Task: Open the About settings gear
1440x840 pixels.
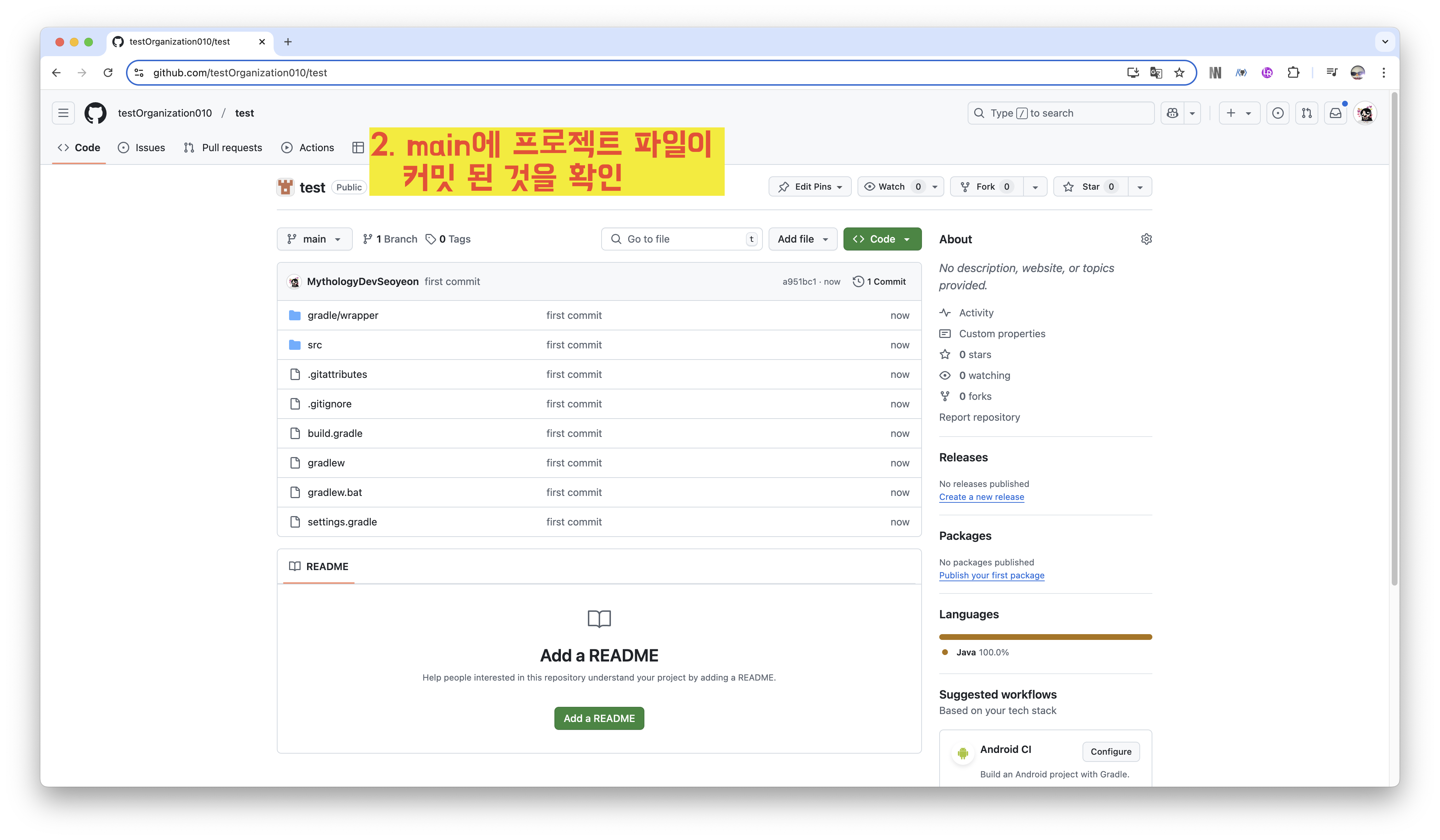Action: click(x=1146, y=239)
